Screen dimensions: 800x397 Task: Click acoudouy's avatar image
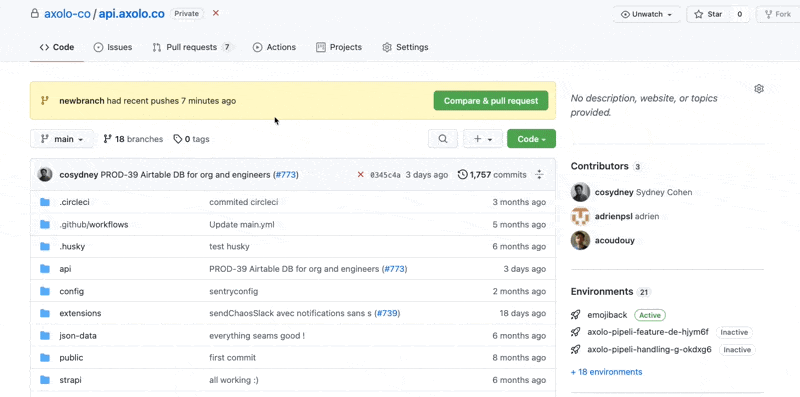click(x=580, y=240)
